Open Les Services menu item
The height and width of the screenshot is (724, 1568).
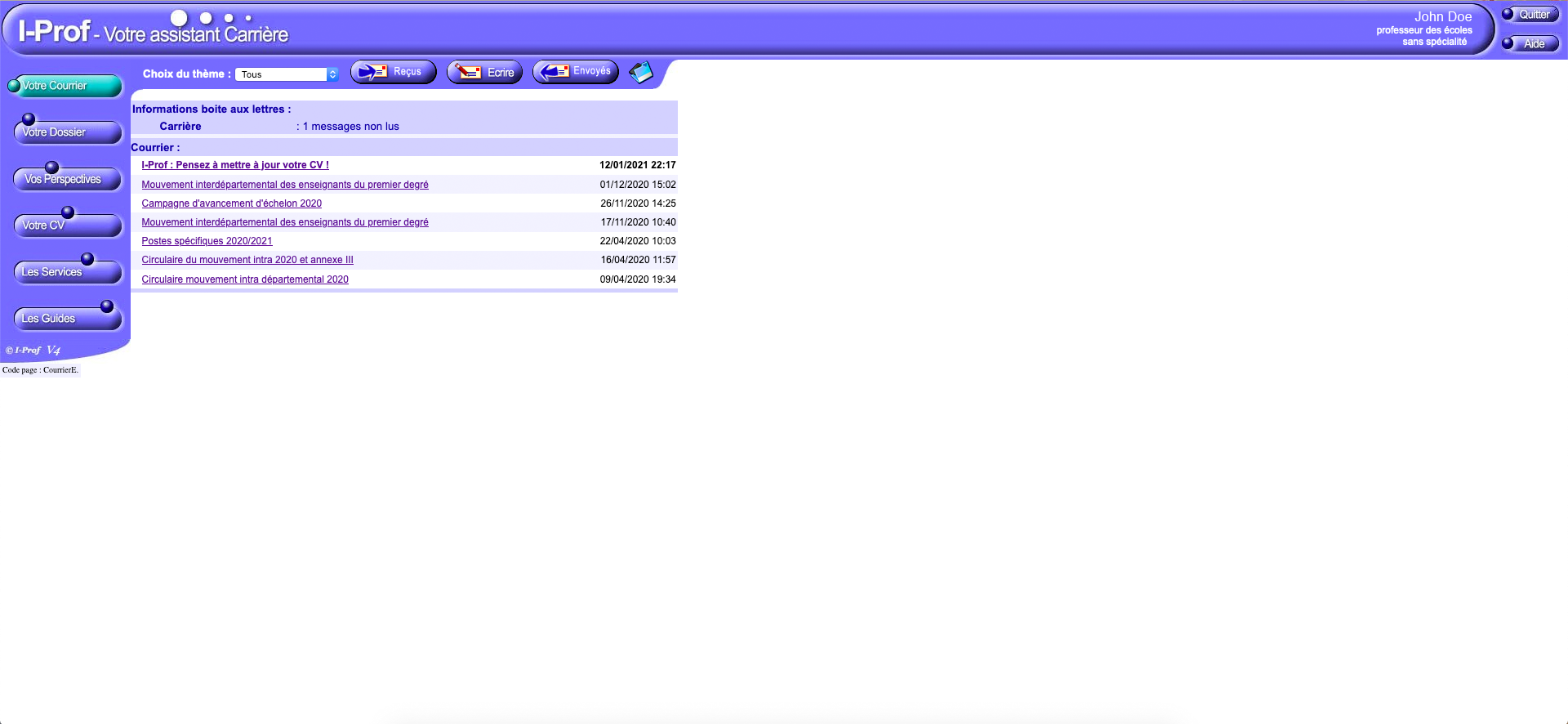coord(67,271)
